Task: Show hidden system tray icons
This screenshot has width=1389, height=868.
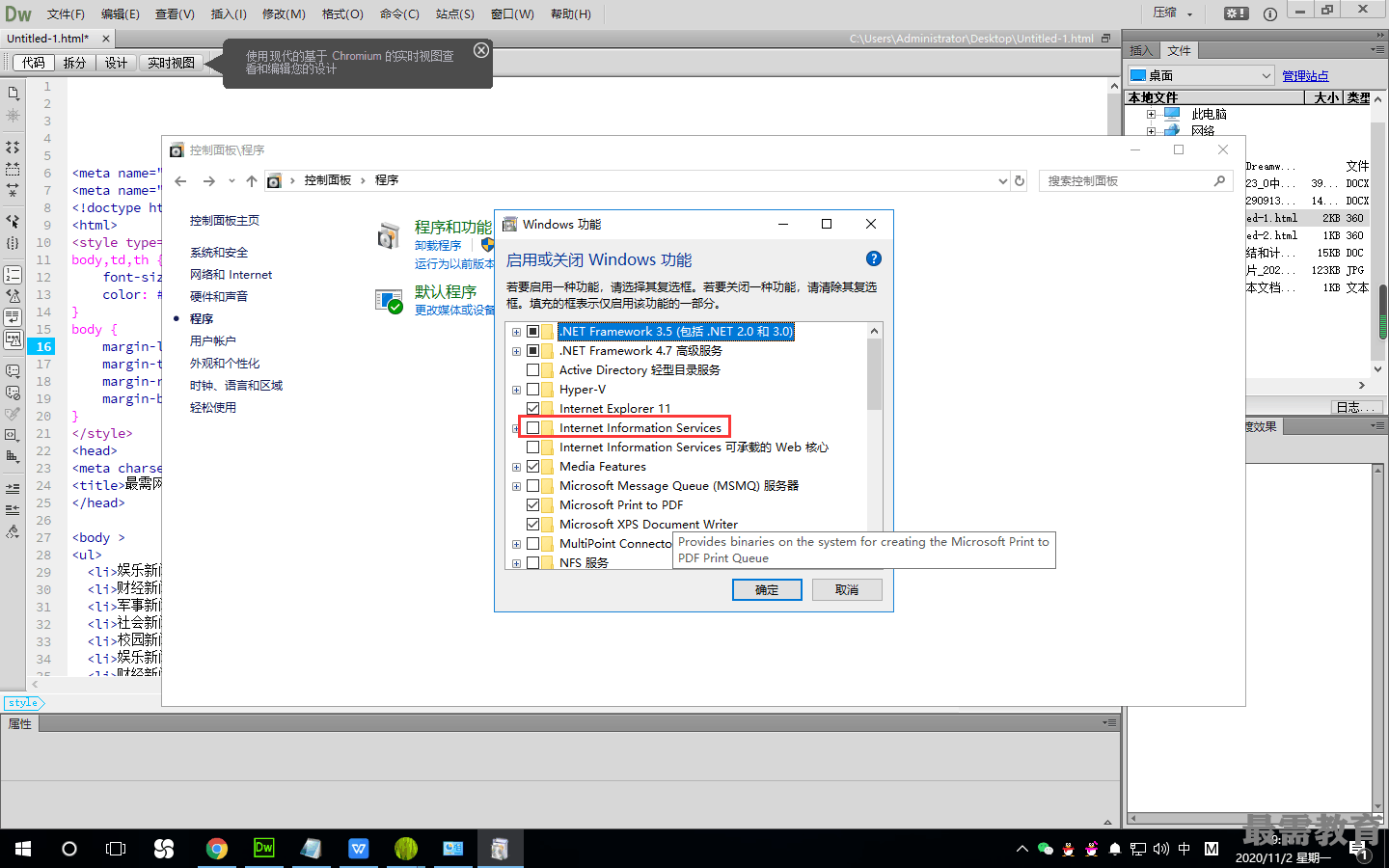Action: pyautogui.click(x=1022, y=849)
